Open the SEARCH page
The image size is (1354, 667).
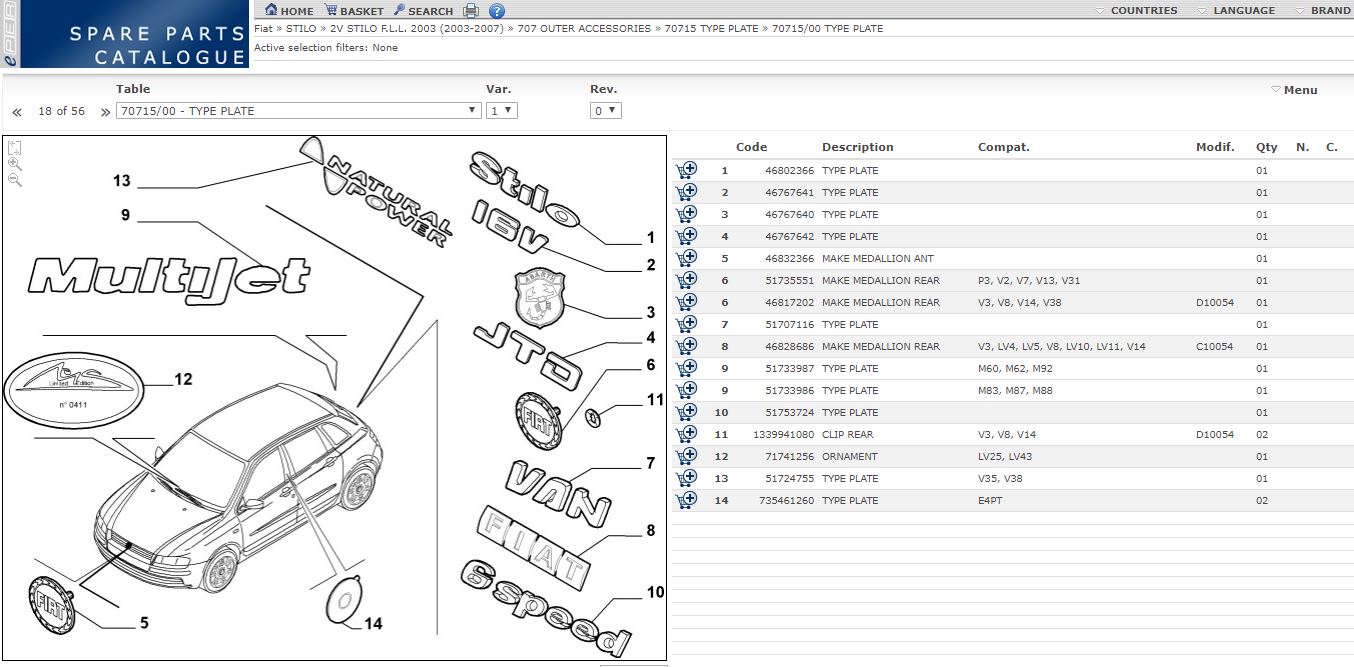[423, 11]
